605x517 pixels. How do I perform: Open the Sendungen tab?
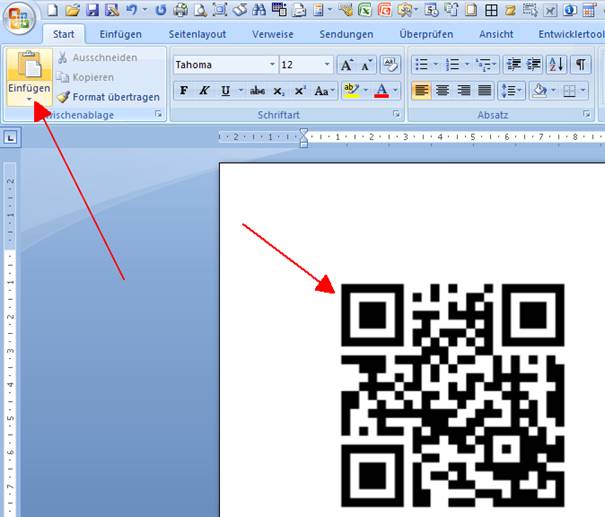[346, 34]
